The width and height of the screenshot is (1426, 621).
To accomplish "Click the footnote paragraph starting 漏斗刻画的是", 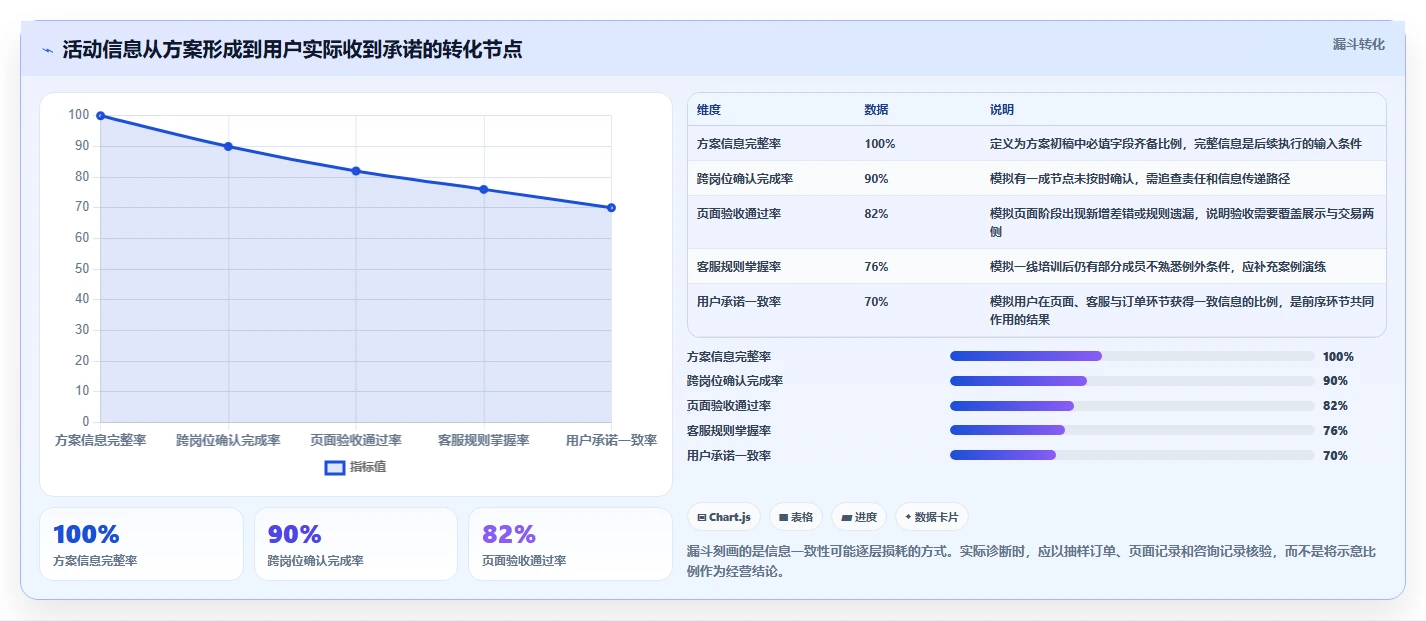I will [1032, 562].
